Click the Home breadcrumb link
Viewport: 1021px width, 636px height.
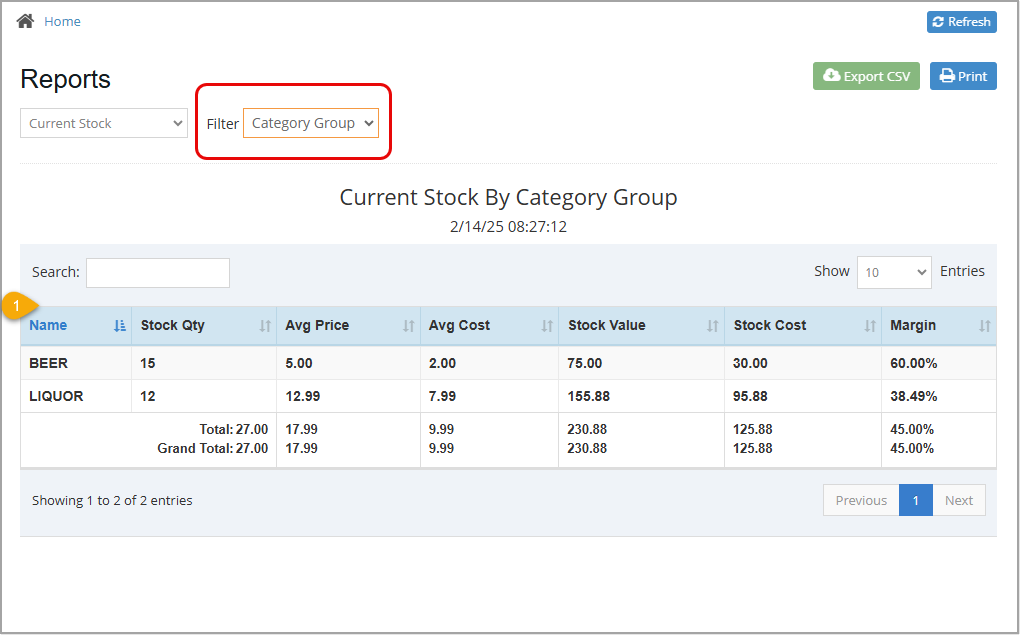point(62,20)
